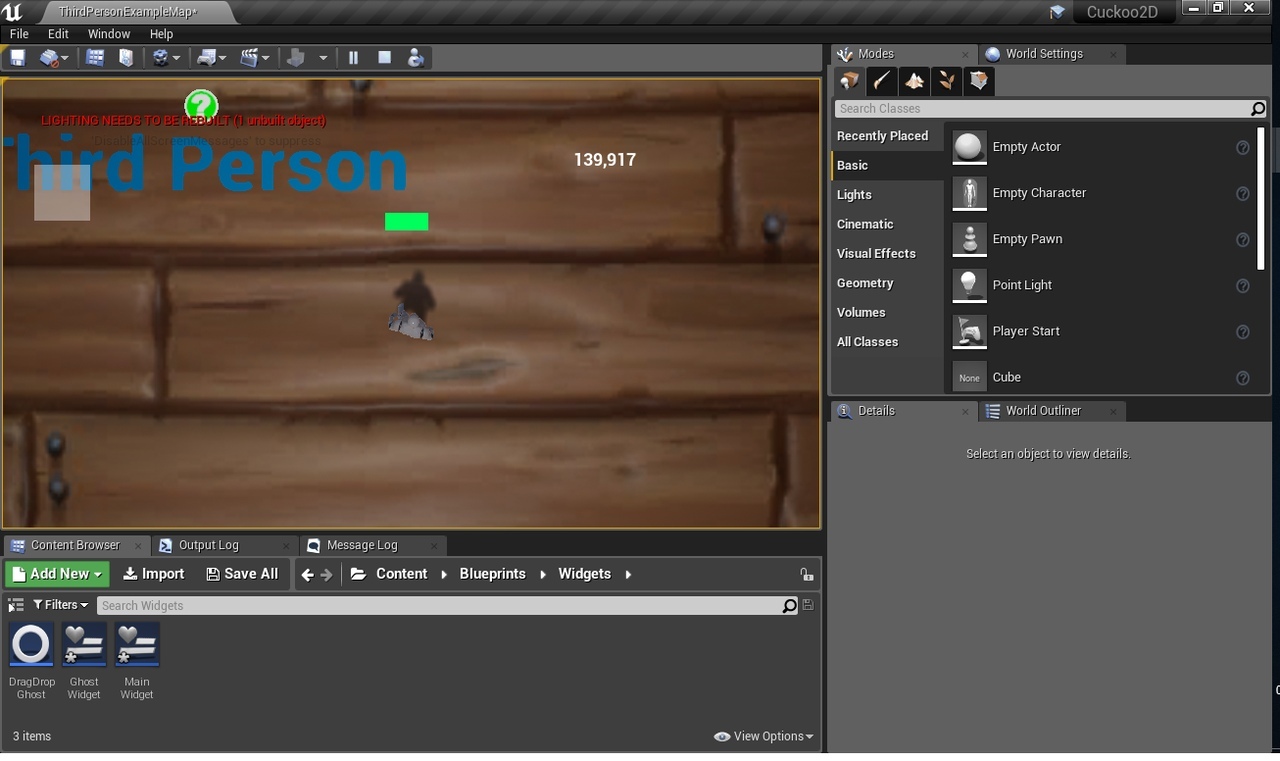The height and width of the screenshot is (761, 1280).
Task: Open the Source Control toolbar icon
Action: coord(49,58)
